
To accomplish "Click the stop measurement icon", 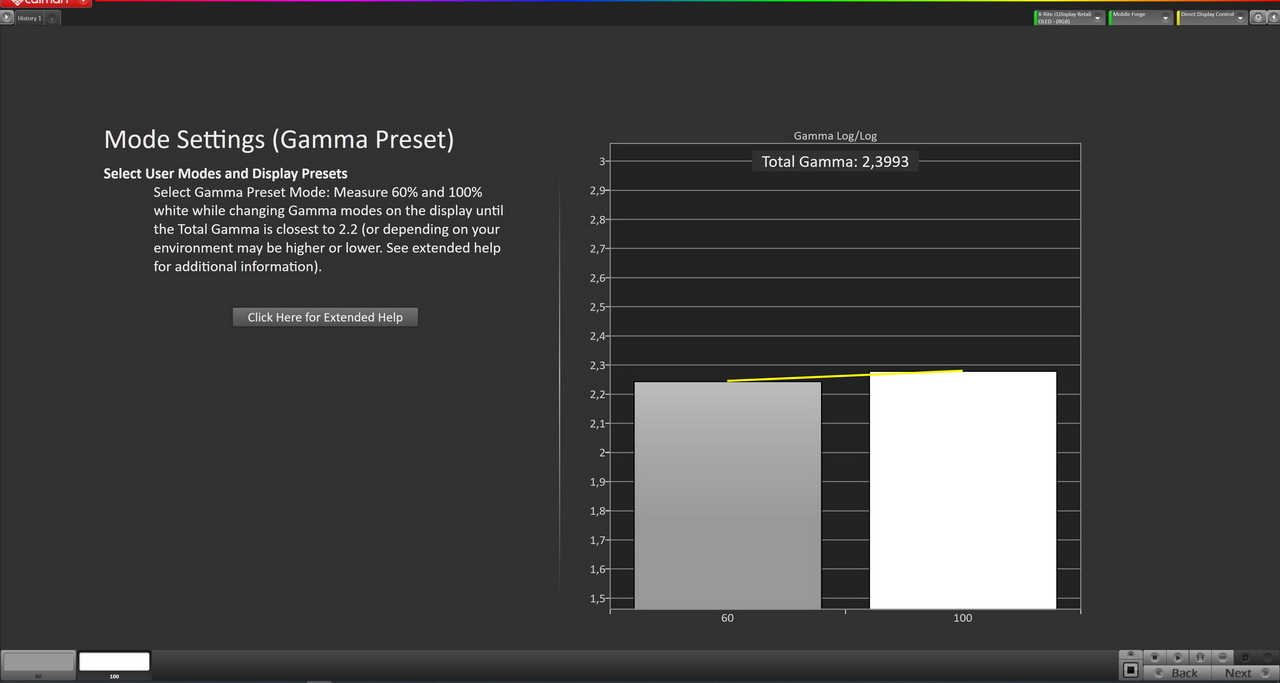I will tap(1155, 657).
